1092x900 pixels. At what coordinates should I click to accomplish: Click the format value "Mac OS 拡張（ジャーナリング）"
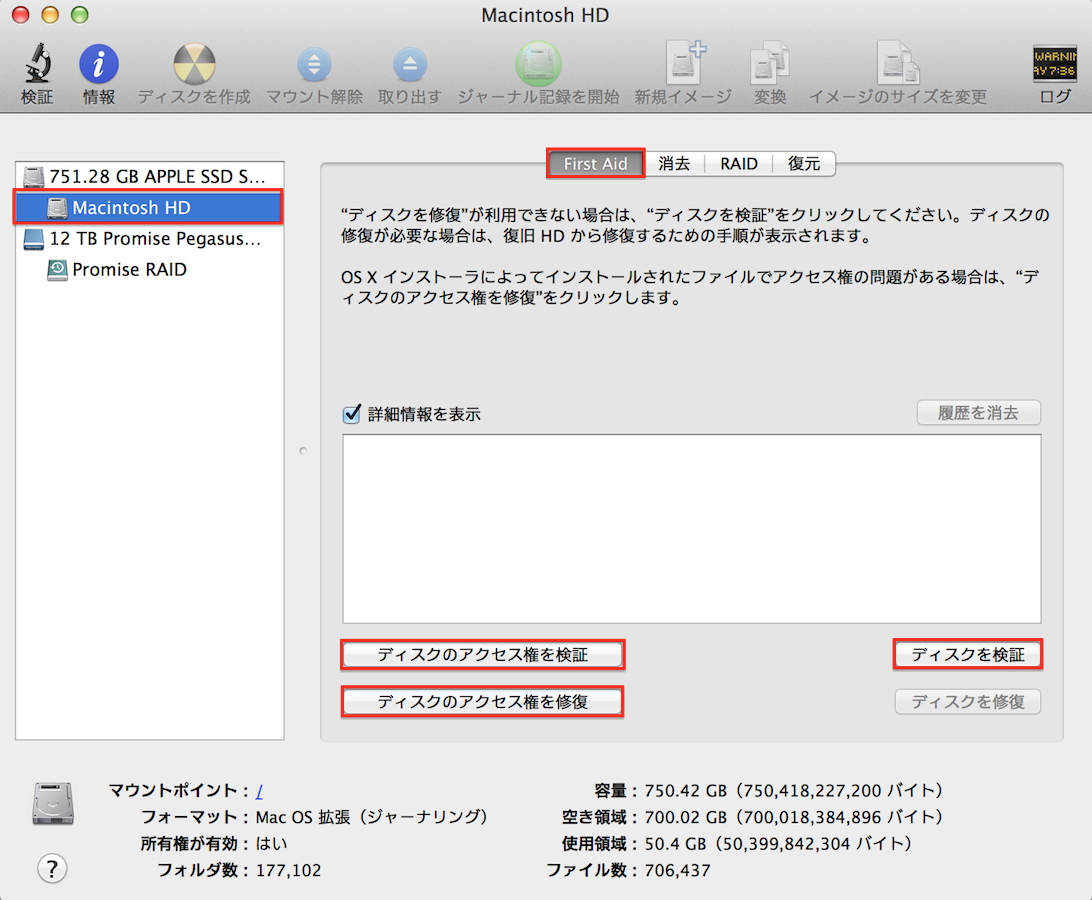click(x=371, y=816)
